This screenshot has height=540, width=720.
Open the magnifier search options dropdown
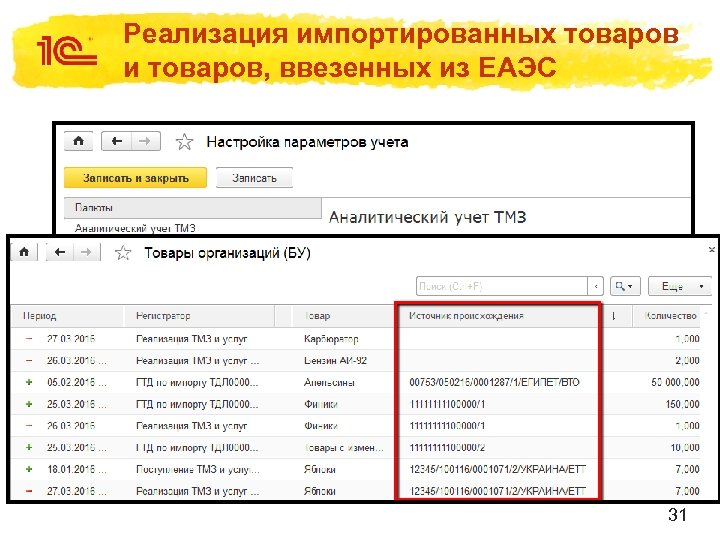tap(624, 286)
